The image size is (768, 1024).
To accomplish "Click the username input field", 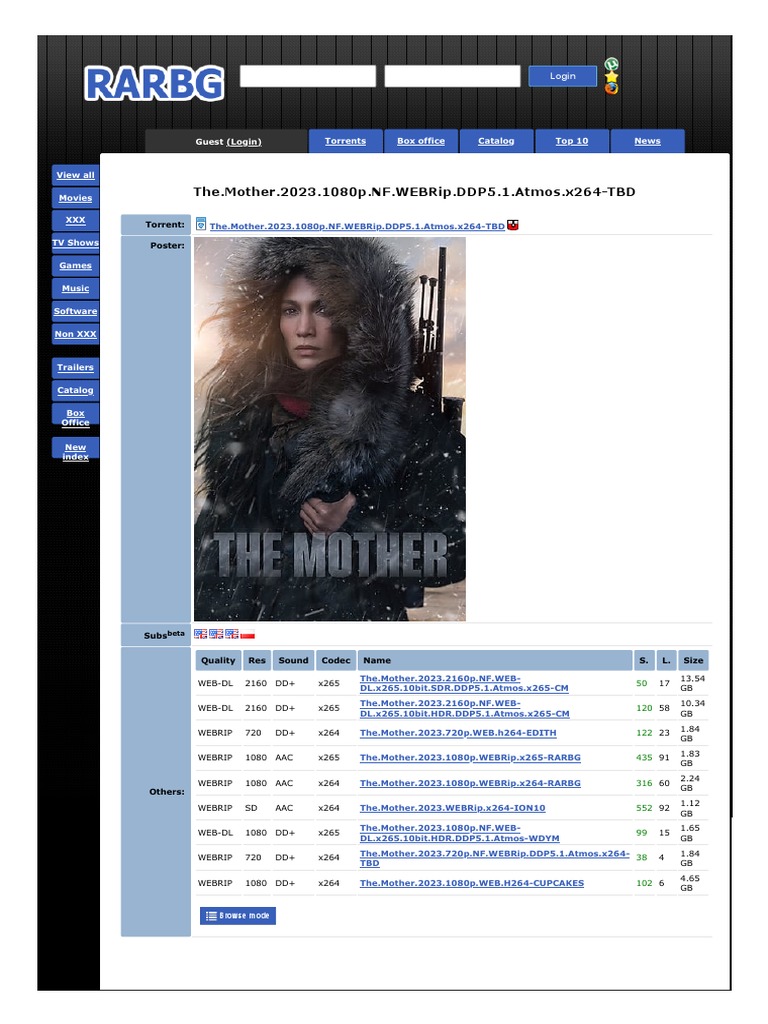I will 308,76.
